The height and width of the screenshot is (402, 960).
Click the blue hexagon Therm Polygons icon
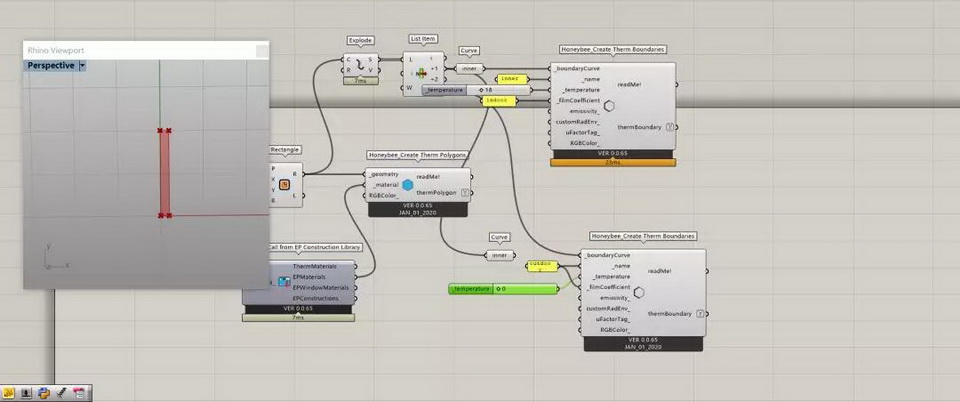408,185
